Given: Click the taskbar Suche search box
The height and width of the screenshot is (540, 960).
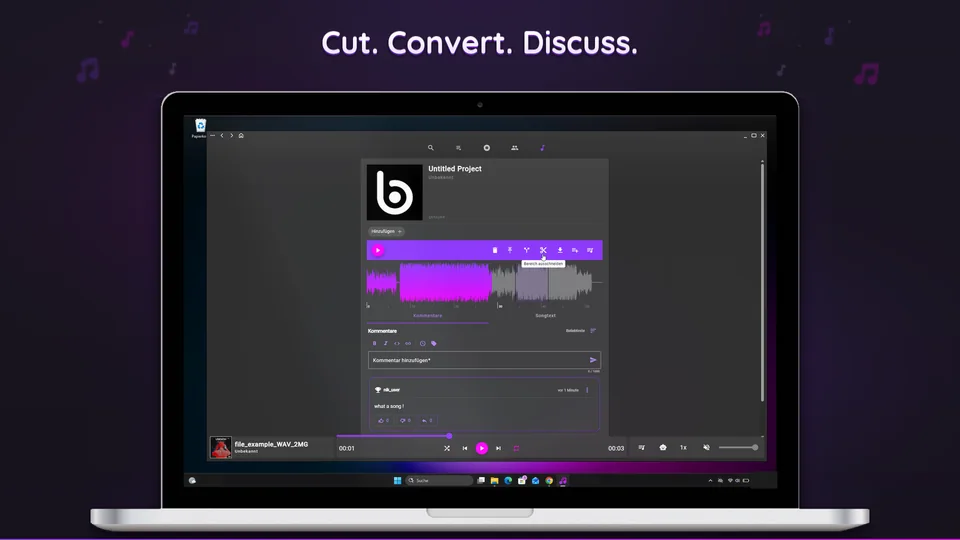Looking at the screenshot, I should 439,481.
